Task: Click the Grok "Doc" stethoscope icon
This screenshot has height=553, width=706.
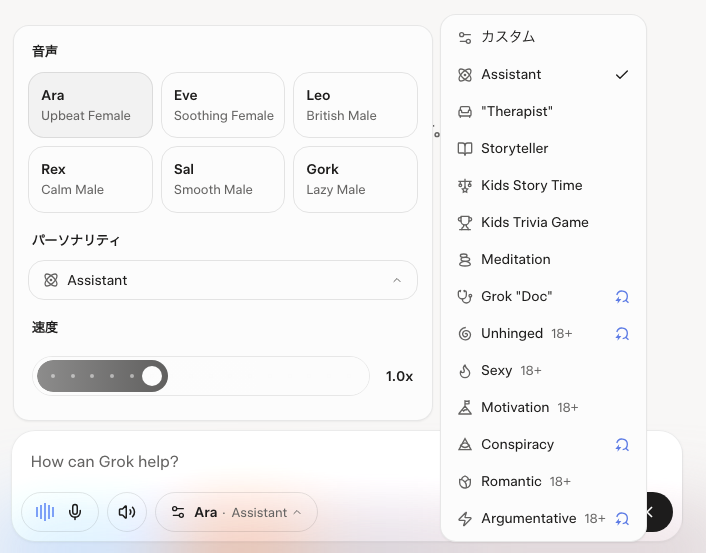Action: 464,296
